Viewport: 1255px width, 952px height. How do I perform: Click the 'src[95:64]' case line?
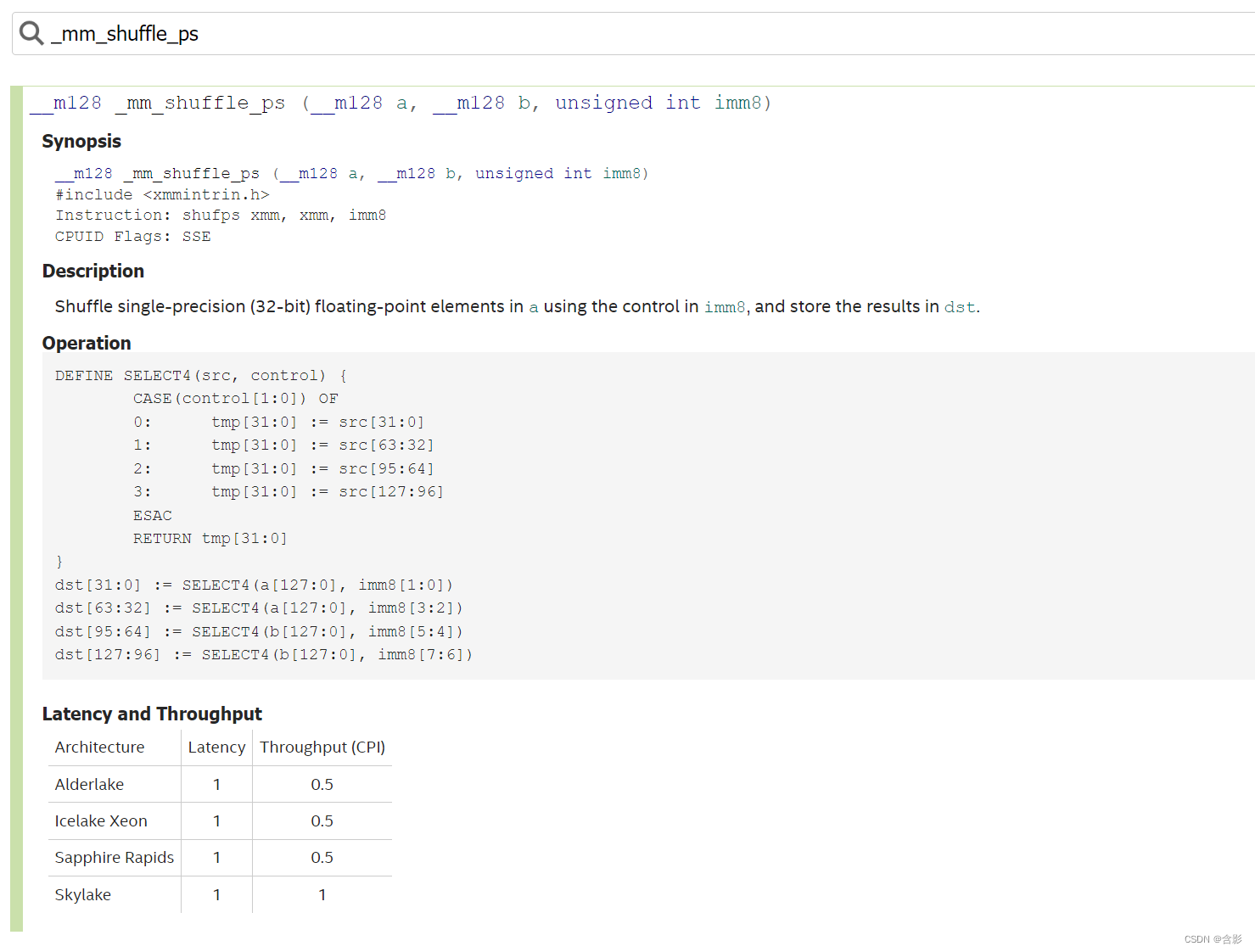283,468
